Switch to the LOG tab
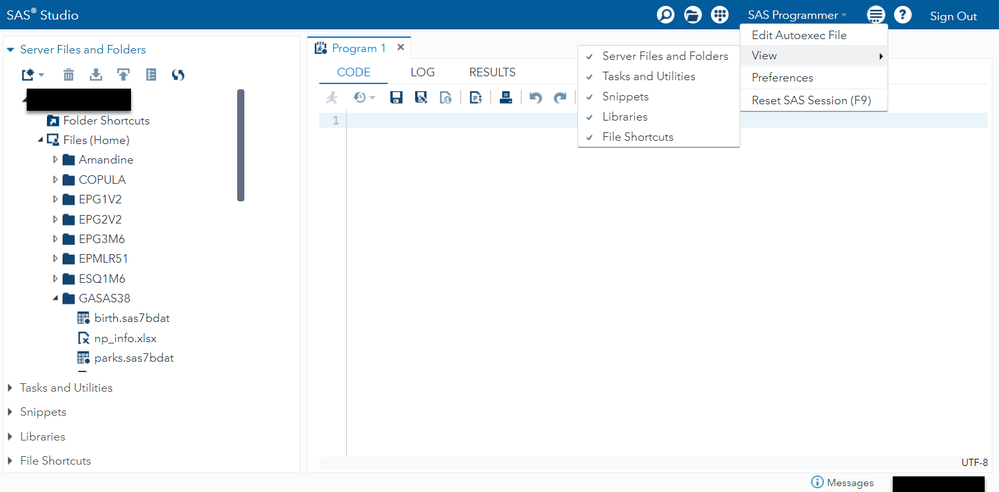999x492 pixels. click(422, 72)
